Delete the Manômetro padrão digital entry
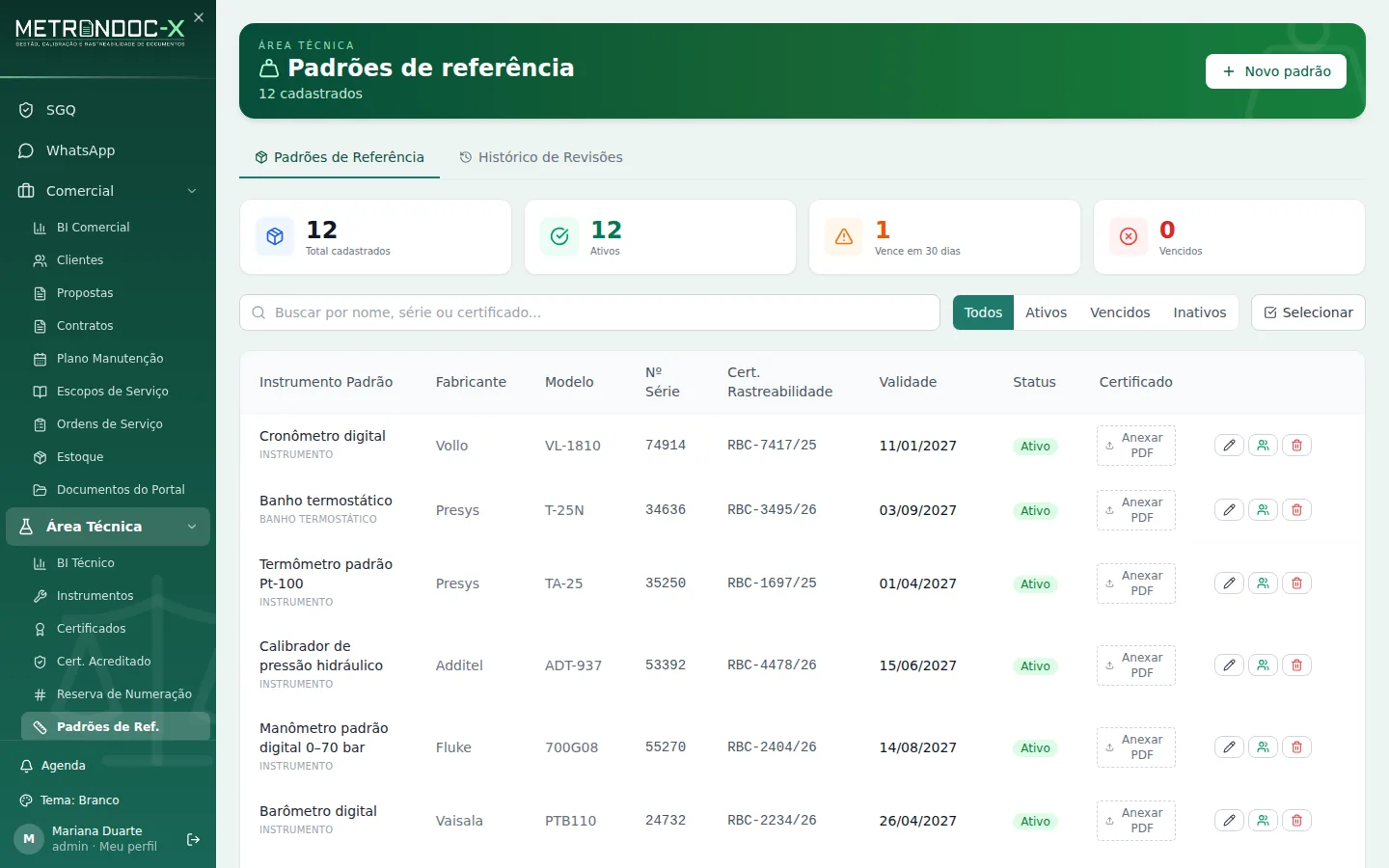The height and width of the screenshot is (868, 1389). tap(1296, 747)
